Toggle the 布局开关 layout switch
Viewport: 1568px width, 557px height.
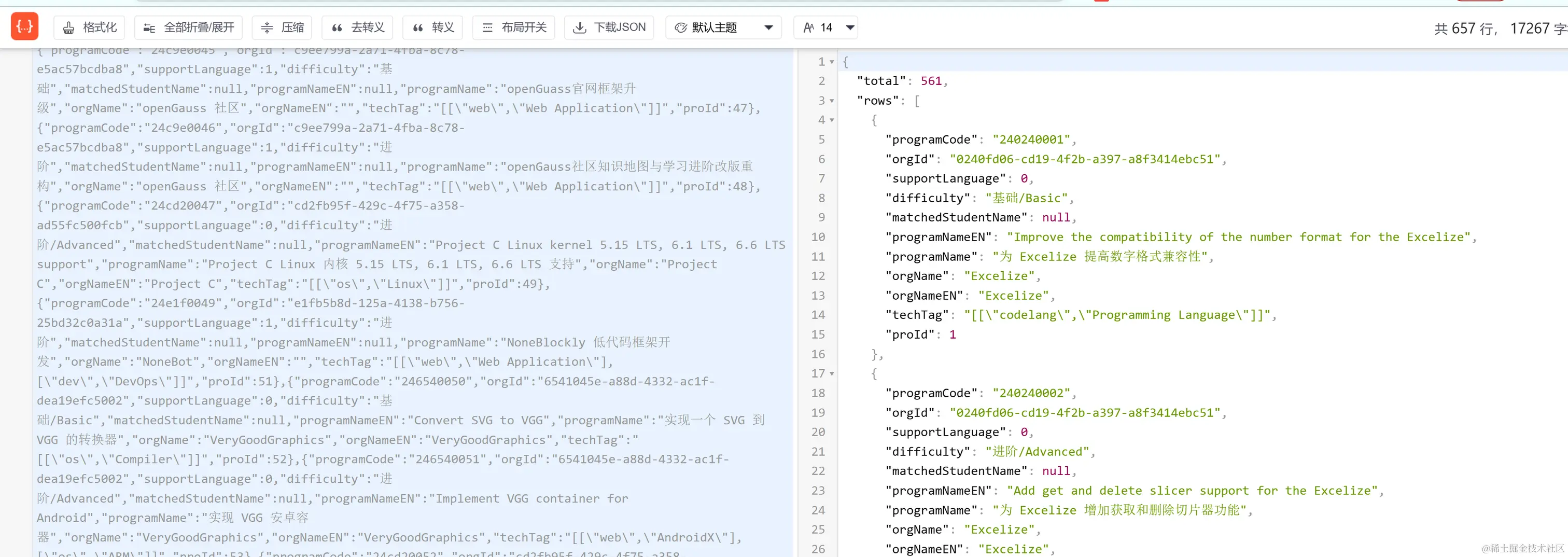pyautogui.click(x=514, y=27)
